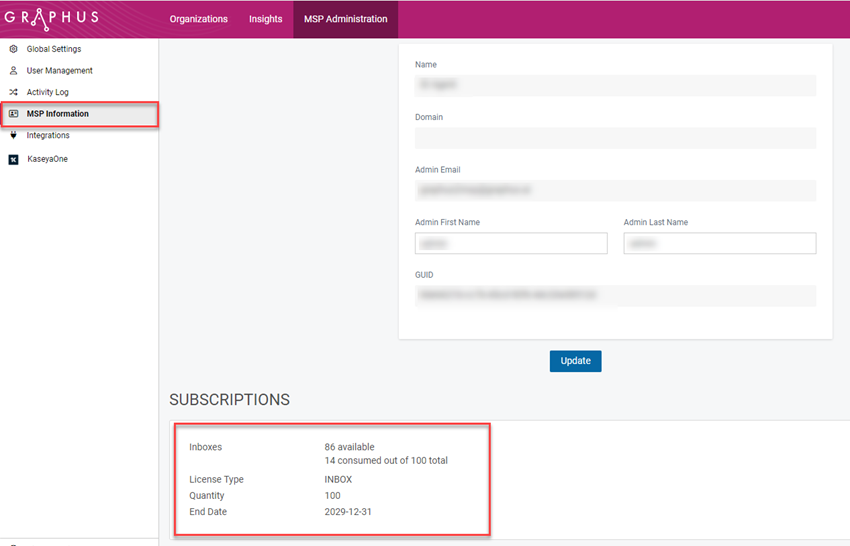Click the MSP Information card icon
The height and width of the screenshot is (546, 850).
[14, 114]
